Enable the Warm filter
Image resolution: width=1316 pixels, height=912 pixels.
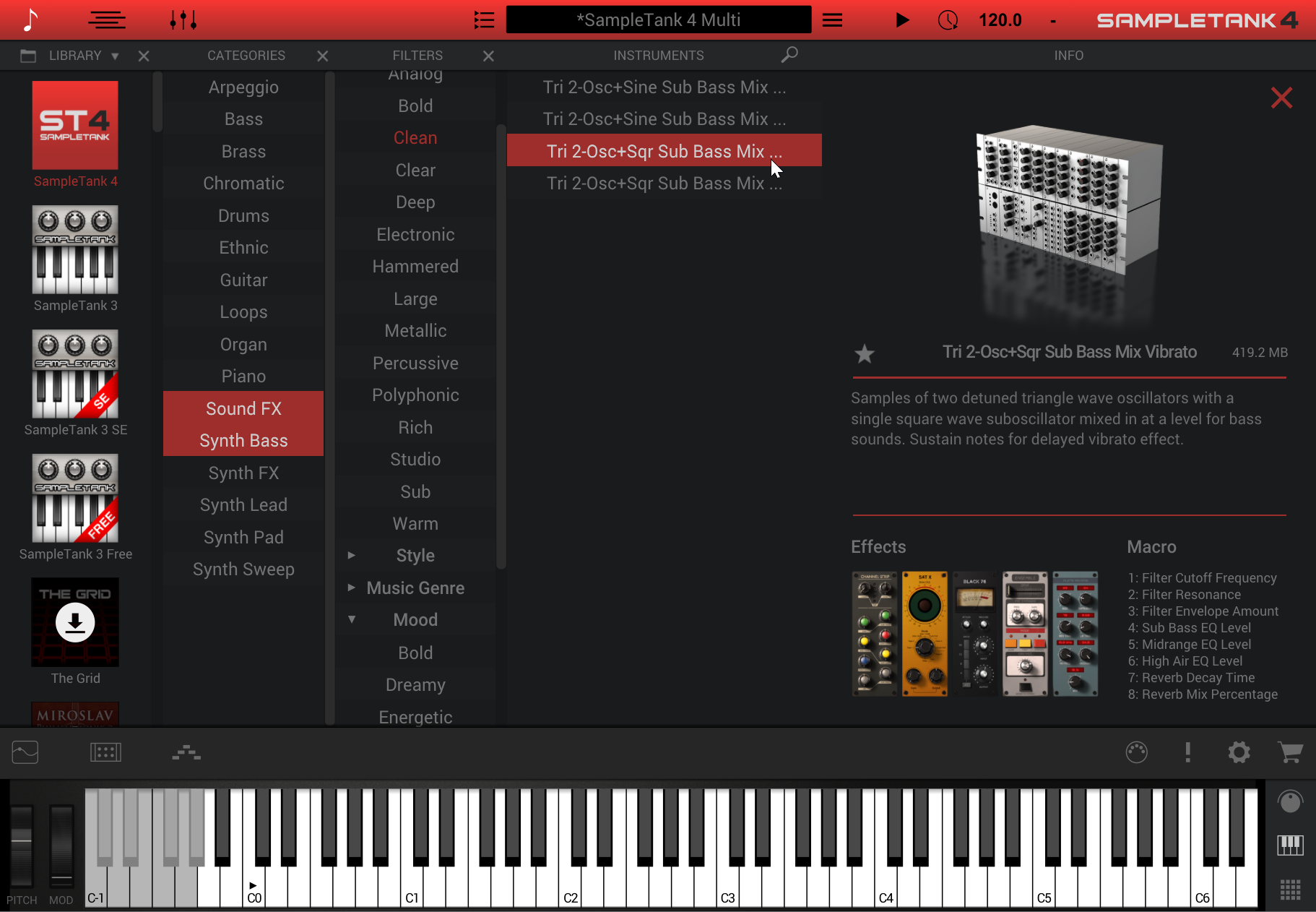coord(415,524)
